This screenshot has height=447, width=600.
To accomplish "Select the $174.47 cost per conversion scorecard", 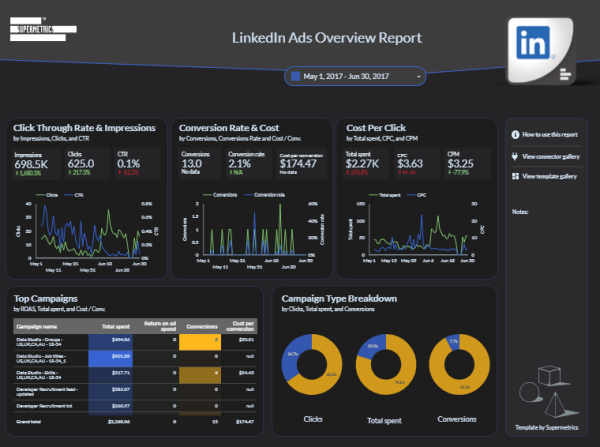I will pos(302,163).
